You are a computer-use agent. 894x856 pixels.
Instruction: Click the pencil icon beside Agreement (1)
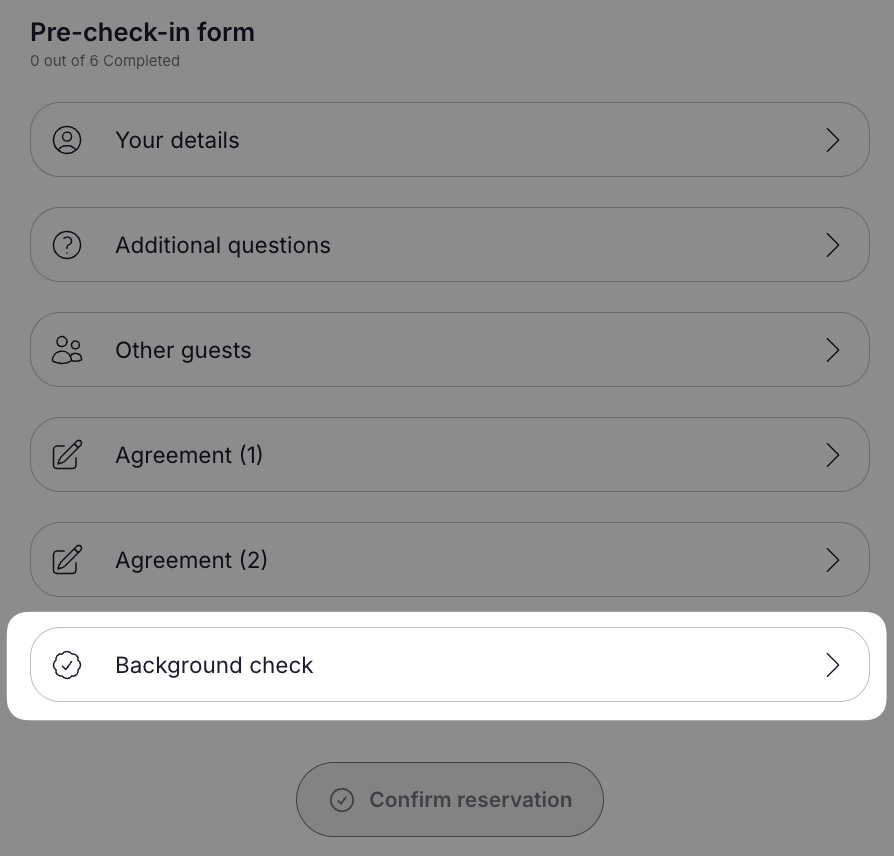click(66, 455)
